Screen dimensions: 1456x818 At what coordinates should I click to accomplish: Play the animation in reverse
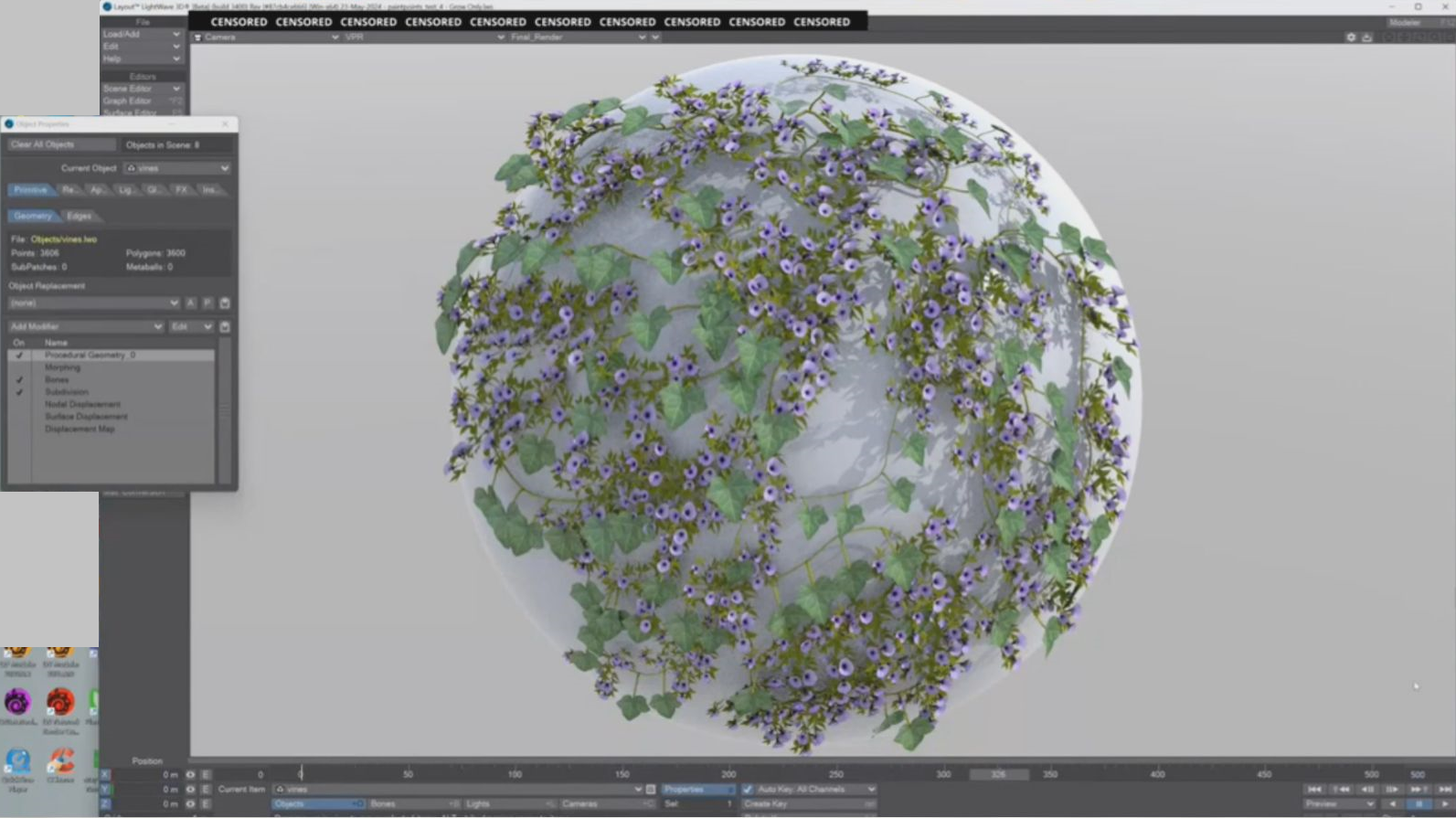pyautogui.click(x=1393, y=804)
